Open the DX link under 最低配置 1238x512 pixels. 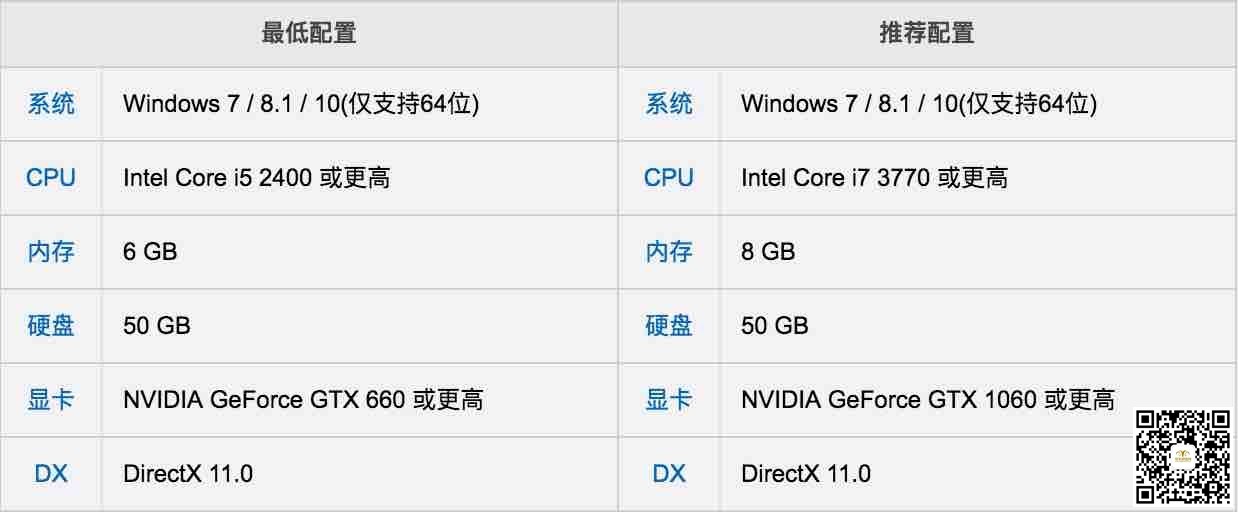coord(50,474)
